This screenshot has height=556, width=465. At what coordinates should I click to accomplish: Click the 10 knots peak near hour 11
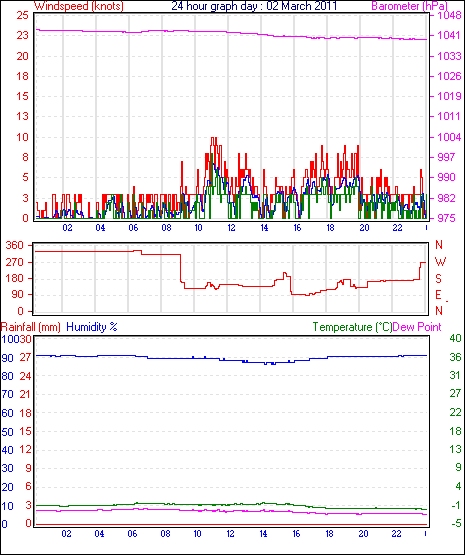tap(214, 138)
